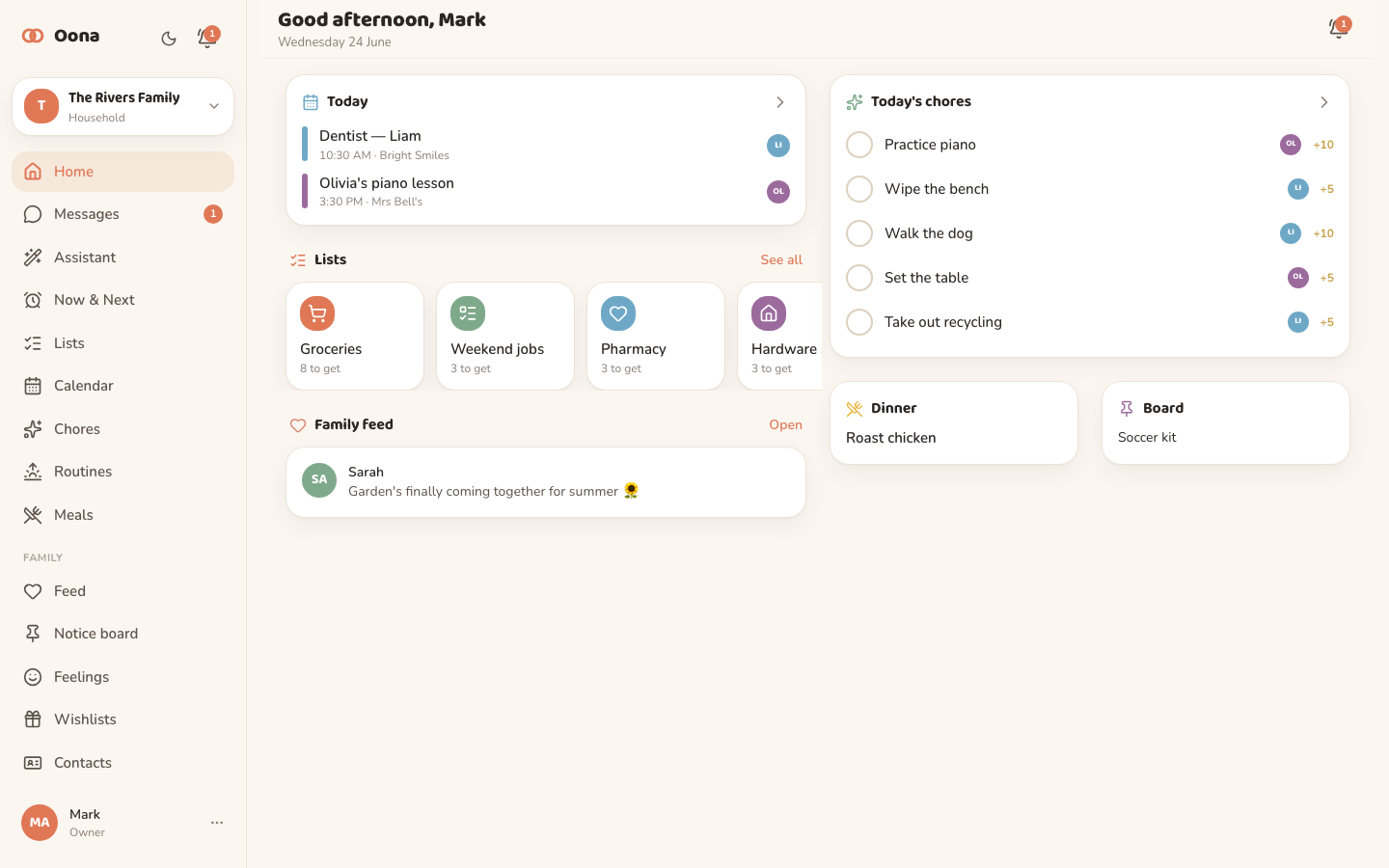Click the Contacts card icon
The height and width of the screenshot is (868, 1389).
(x=33, y=763)
